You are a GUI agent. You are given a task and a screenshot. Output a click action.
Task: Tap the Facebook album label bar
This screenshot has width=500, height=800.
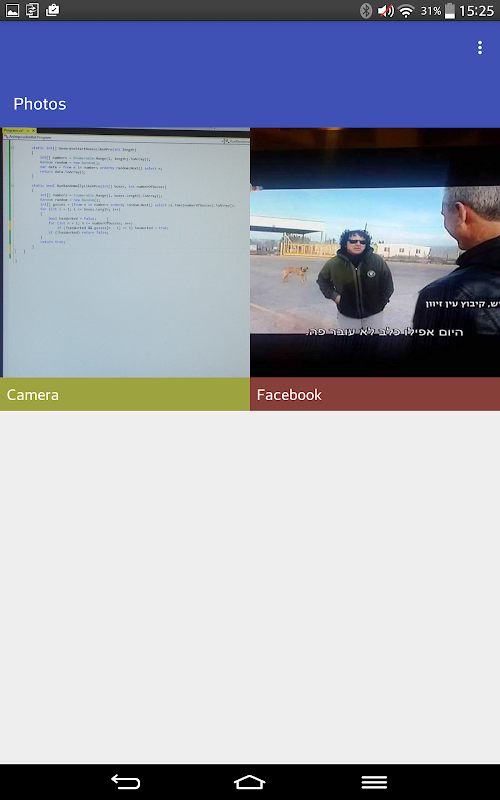tap(375, 394)
